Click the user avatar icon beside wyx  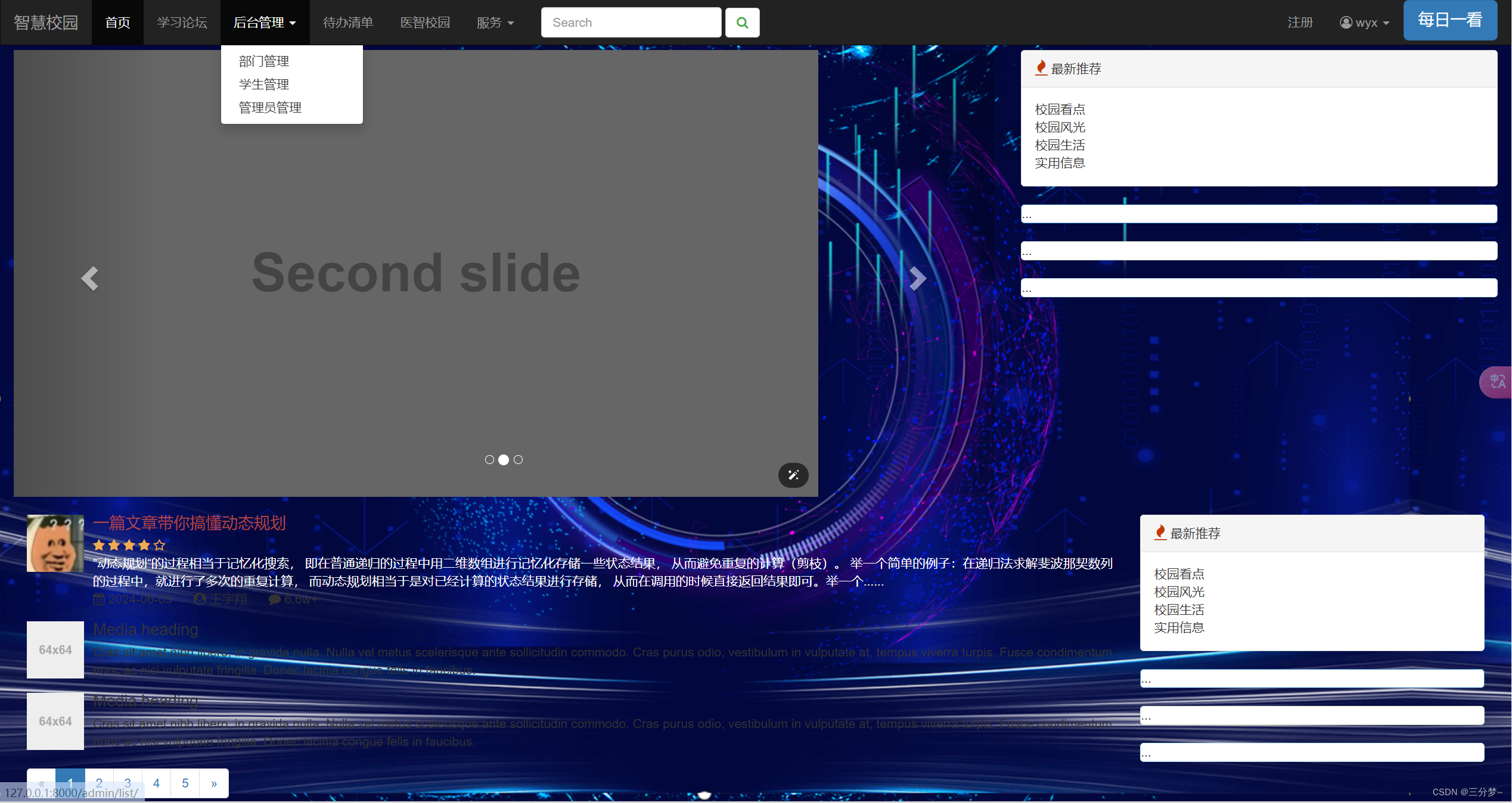(x=1346, y=23)
